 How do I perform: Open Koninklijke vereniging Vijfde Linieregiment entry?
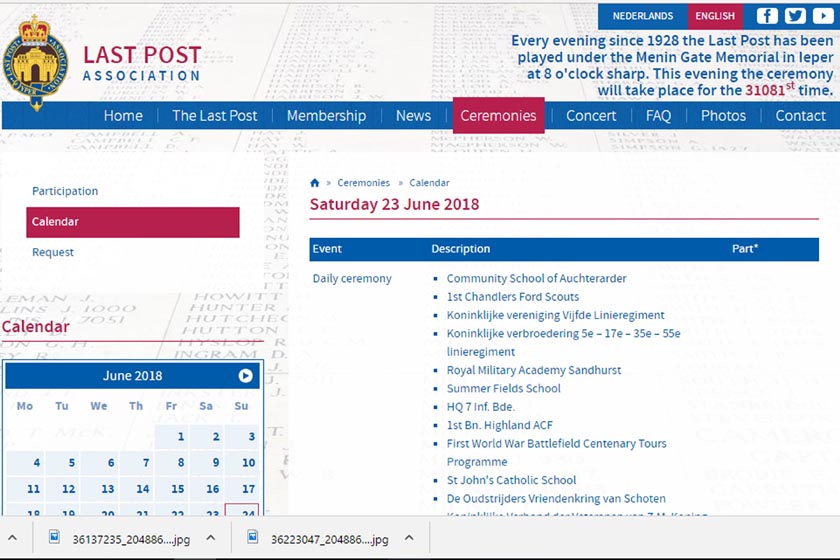point(556,315)
